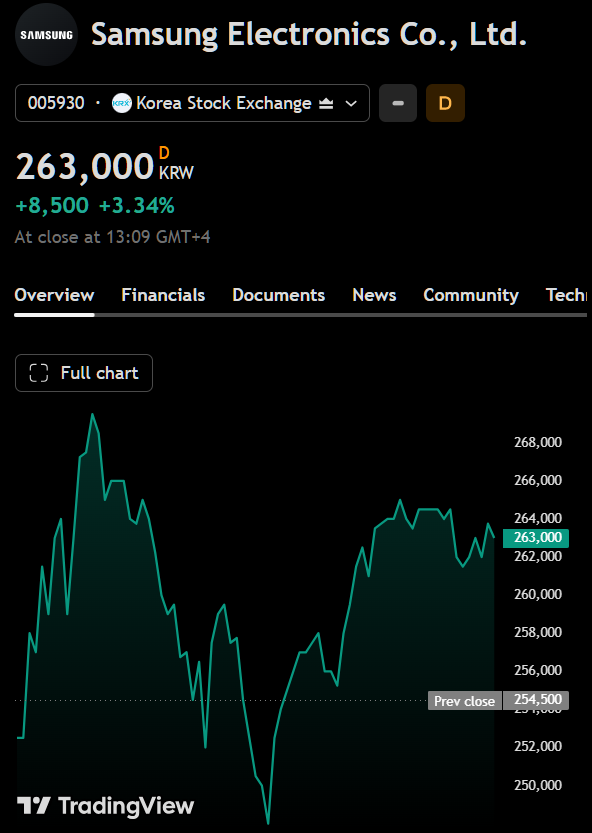Click the 260,000 axis label
Screen dimensions: 592x833
point(538,594)
